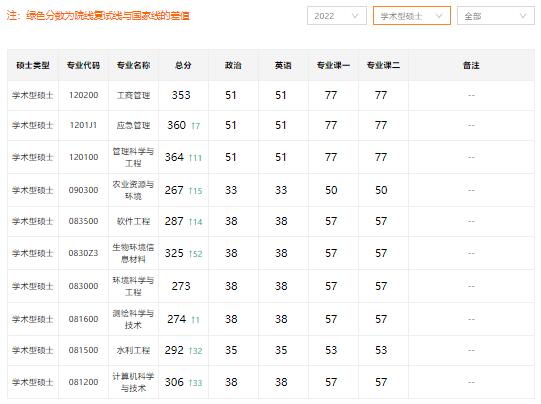Click the green ↑33 indicator next to 306
Image resolution: width=541 pixels, height=404 pixels.
pos(196,383)
